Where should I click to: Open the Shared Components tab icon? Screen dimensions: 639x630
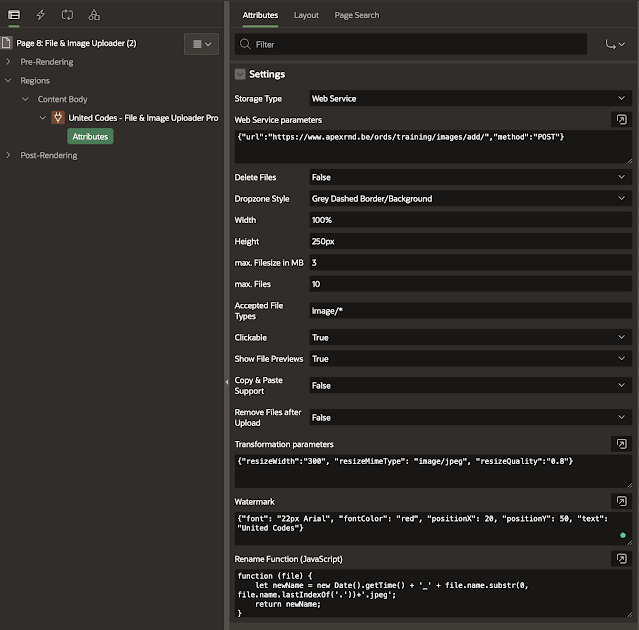[x=94, y=15]
